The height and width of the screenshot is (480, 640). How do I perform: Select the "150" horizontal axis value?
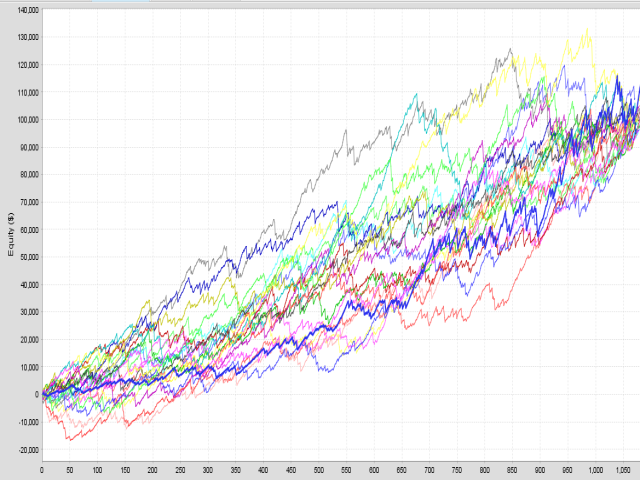(125, 470)
